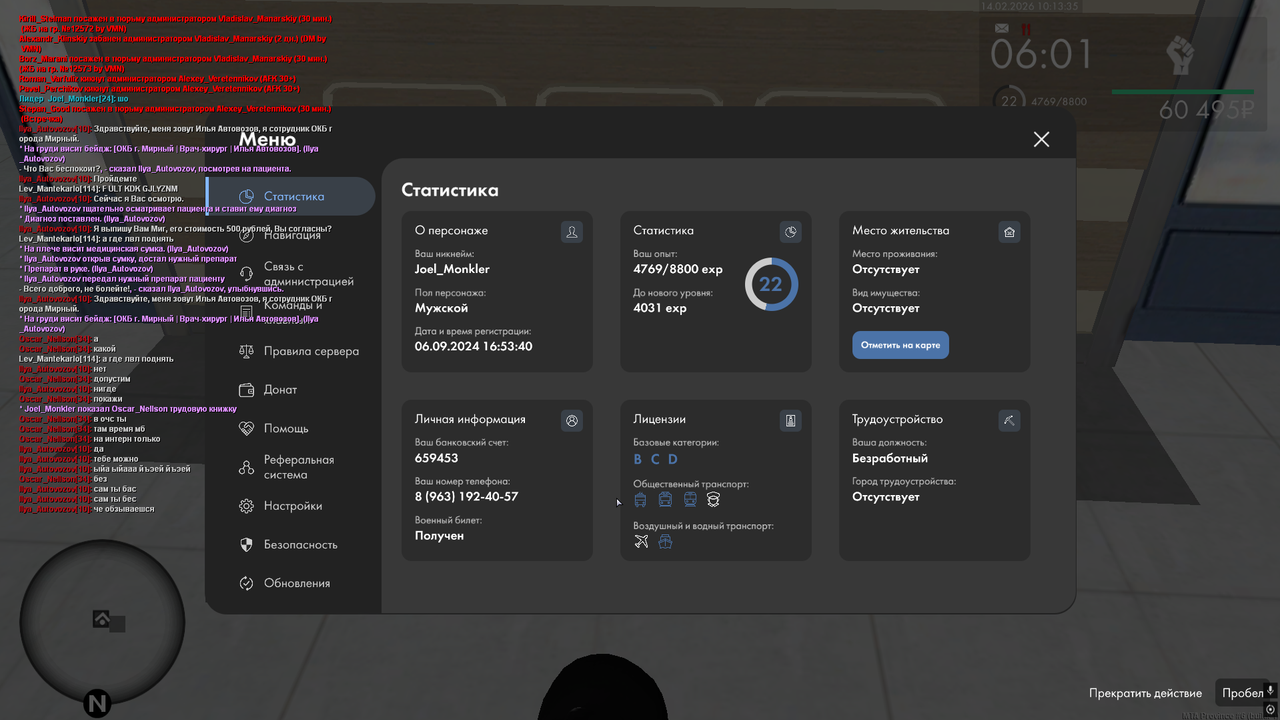Click the shield icon beside Безопасность
Viewport: 1280px width, 720px height.
pos(246,545)
